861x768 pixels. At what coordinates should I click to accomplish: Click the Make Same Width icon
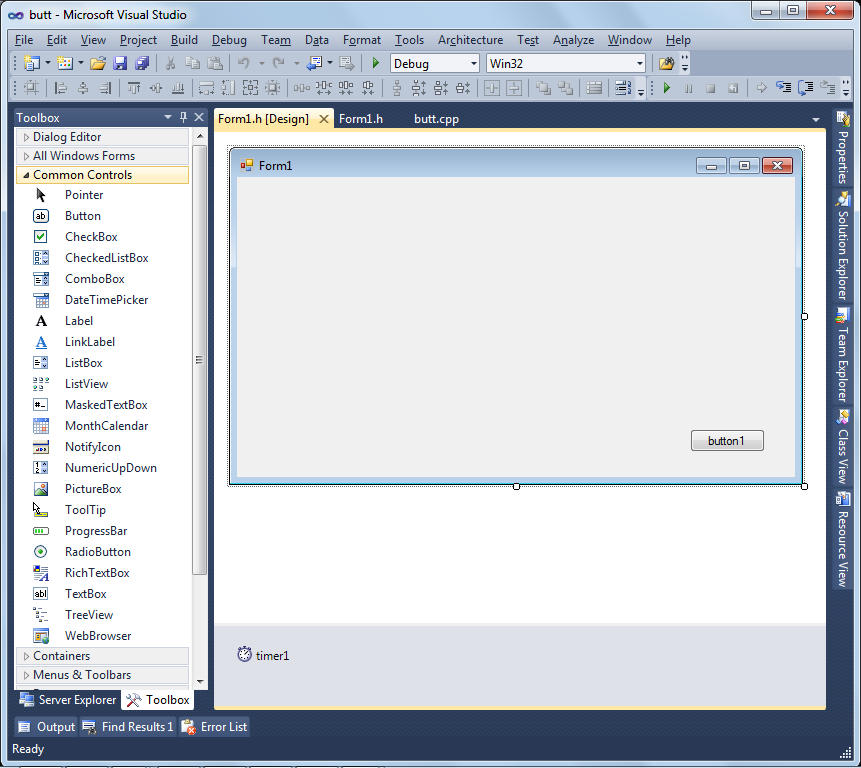(x=206, y=88)
